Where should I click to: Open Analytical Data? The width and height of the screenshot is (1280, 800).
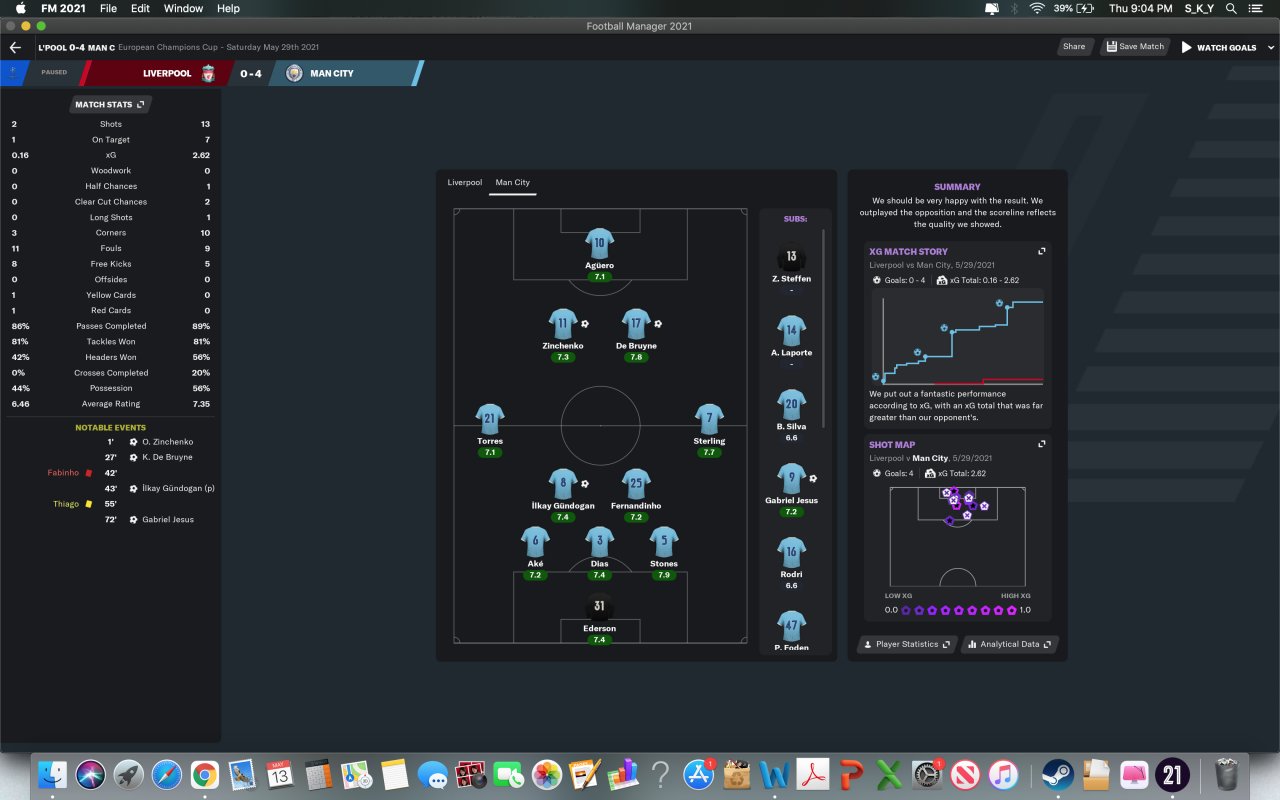(1010, 644)
